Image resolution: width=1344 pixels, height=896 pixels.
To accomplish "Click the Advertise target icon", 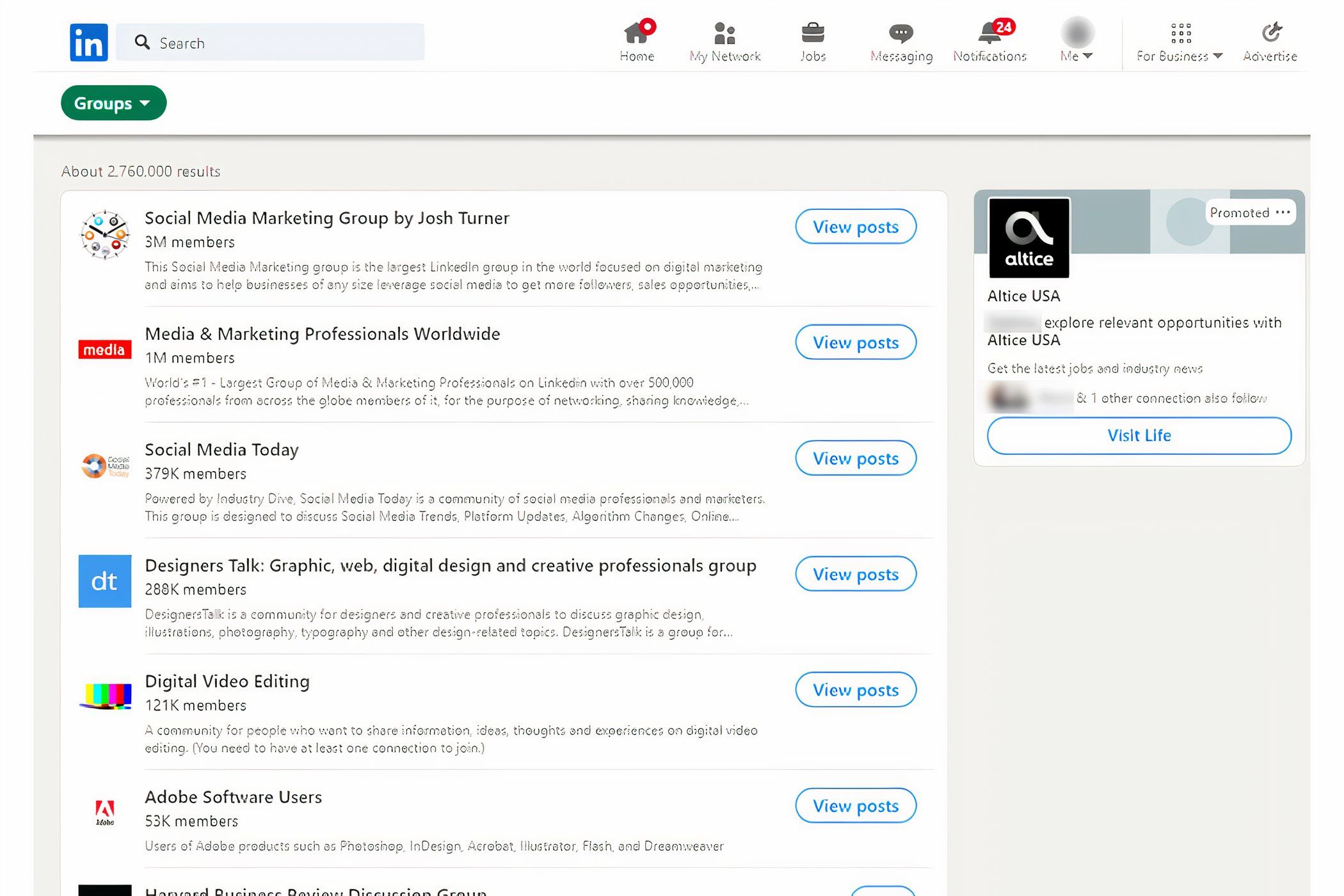I will click(1270, 32).
